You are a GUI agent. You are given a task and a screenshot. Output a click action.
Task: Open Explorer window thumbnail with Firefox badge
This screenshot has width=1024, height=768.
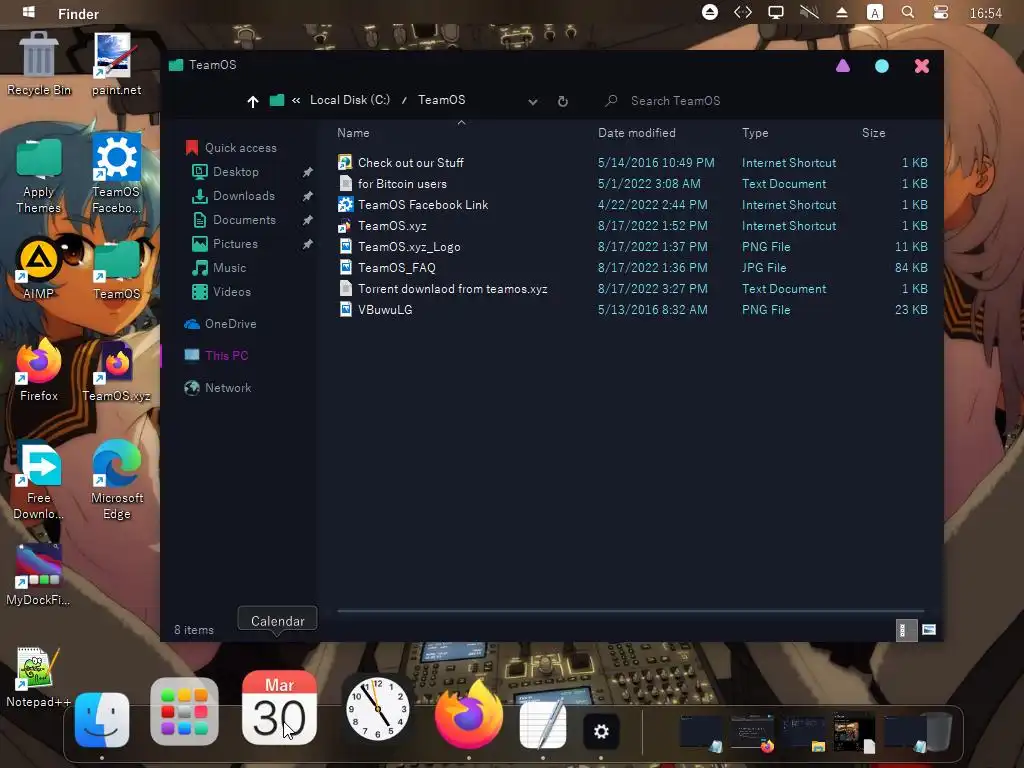pyautogui.click(x=751, y=733)
